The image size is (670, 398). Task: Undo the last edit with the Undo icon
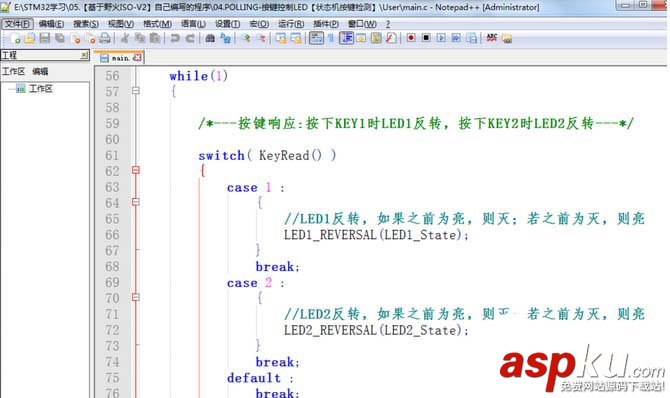click(x=175, y=38)
